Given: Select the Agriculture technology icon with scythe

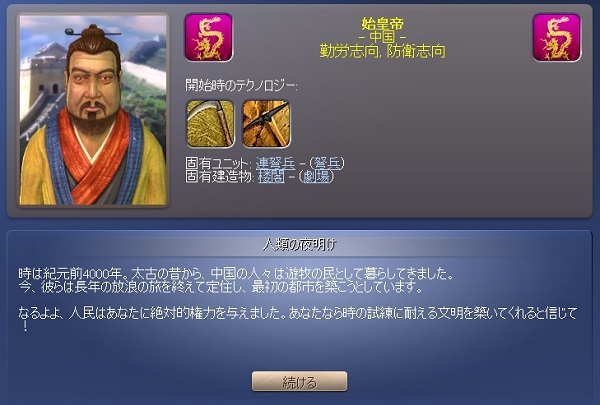Looking at the screenshot, I should (210, 124).
